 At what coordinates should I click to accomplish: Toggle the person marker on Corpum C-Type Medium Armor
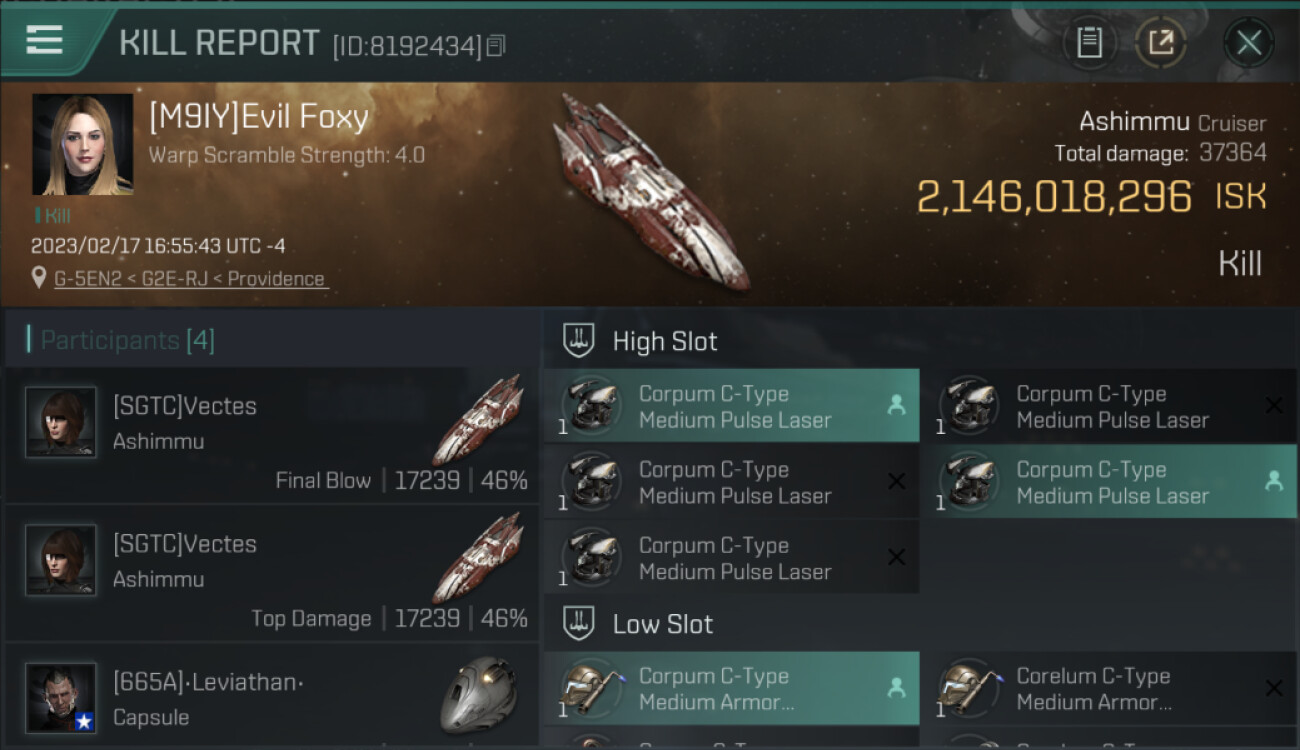[896, 688]
